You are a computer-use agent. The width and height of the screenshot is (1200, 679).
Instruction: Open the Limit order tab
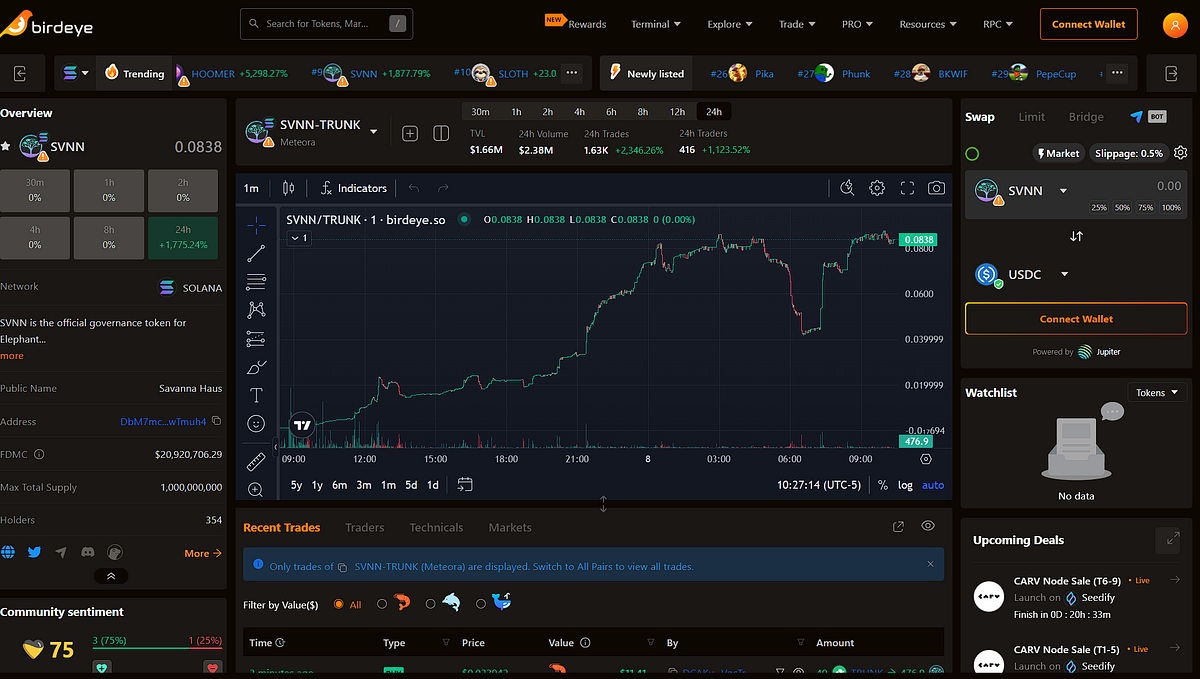(1032, 117)
